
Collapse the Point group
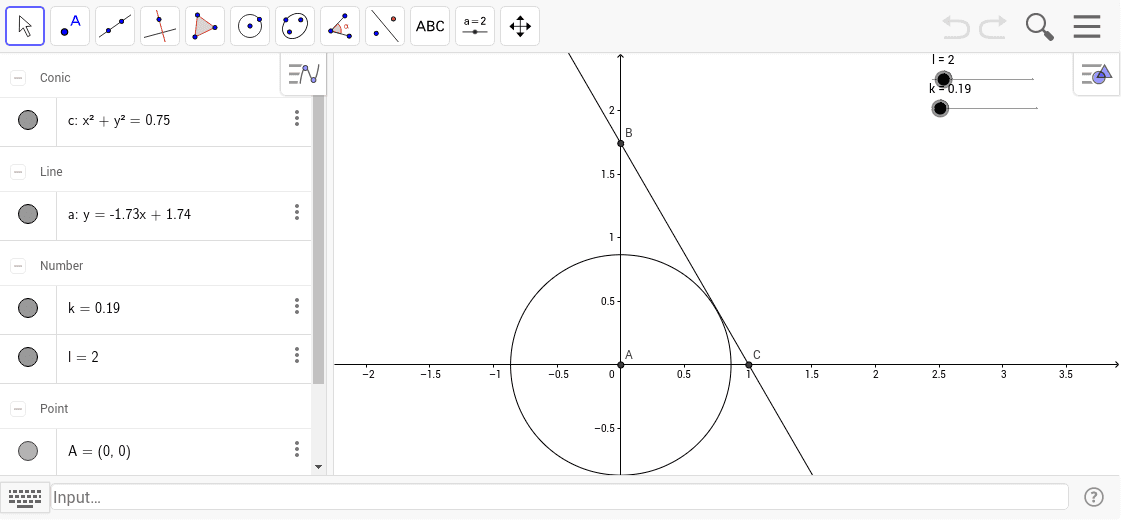click(18, 408)
